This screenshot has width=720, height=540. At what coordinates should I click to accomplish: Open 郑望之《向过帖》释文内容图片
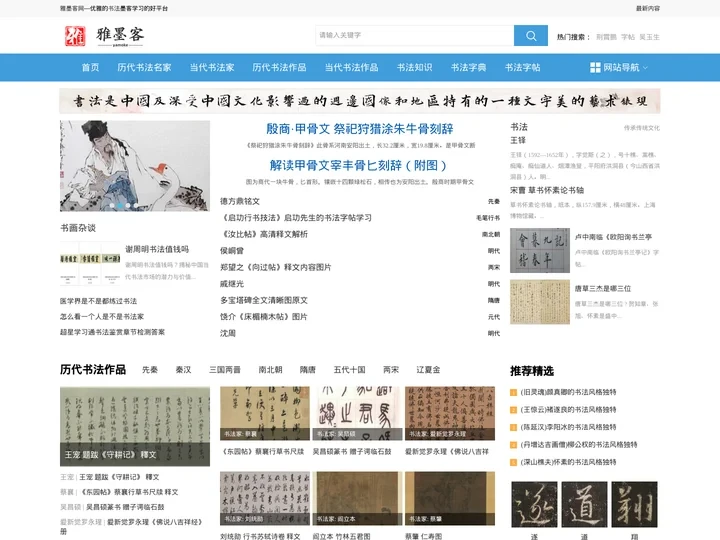point(276,267)
